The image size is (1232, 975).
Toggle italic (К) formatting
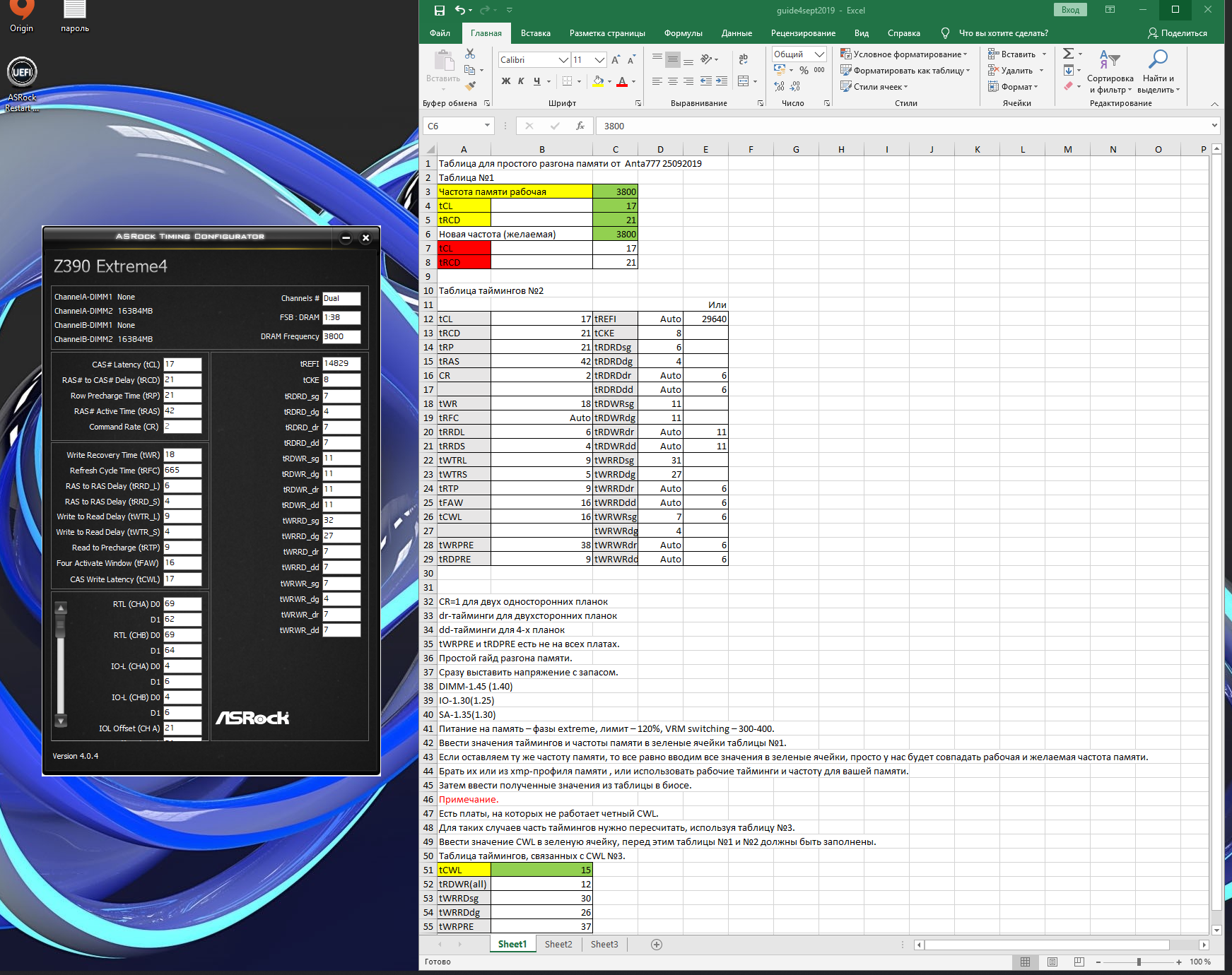pyautogui.click(x=521, y=81)
